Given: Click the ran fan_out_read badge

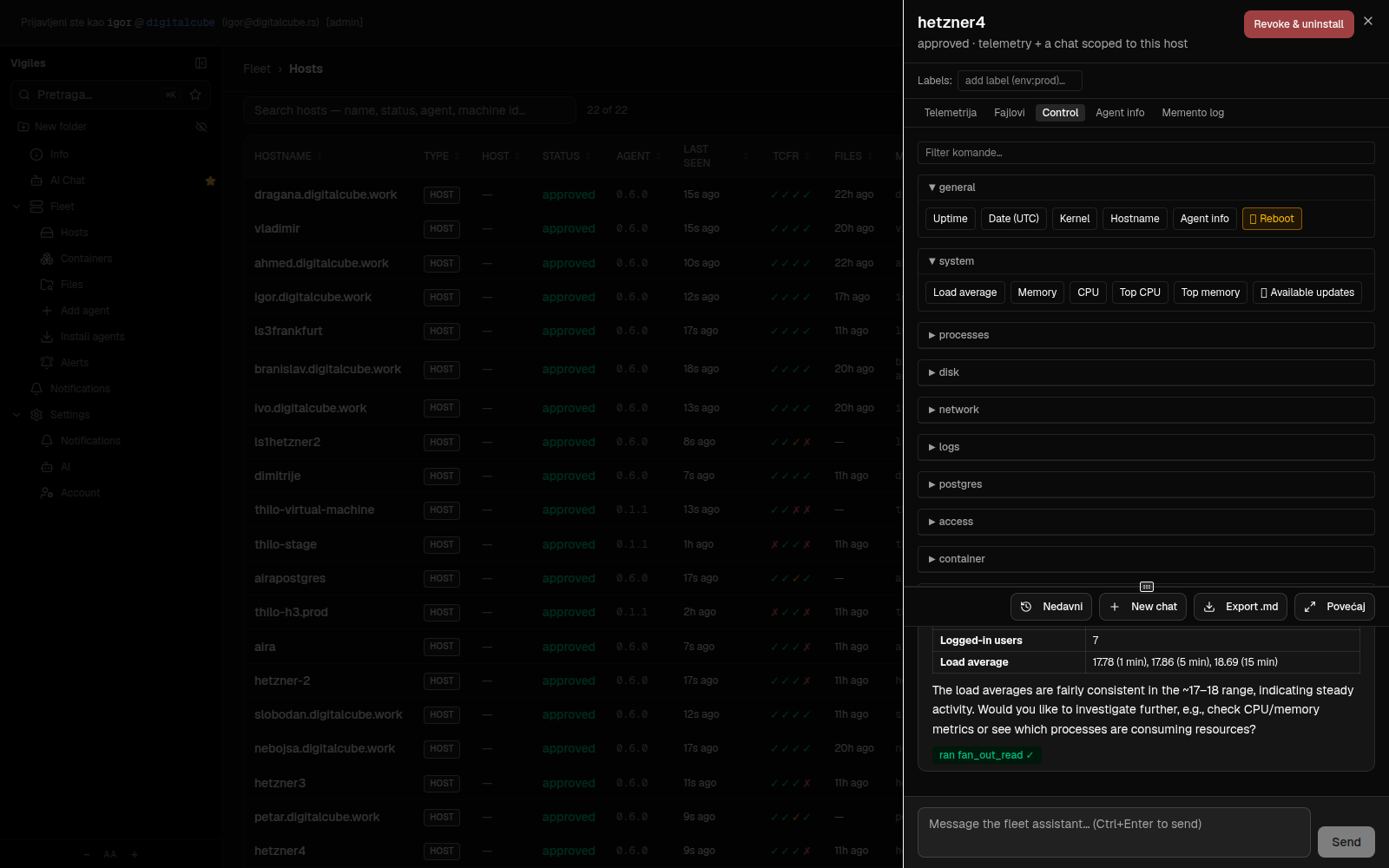Looking at the screenshot, I should 986,755.
